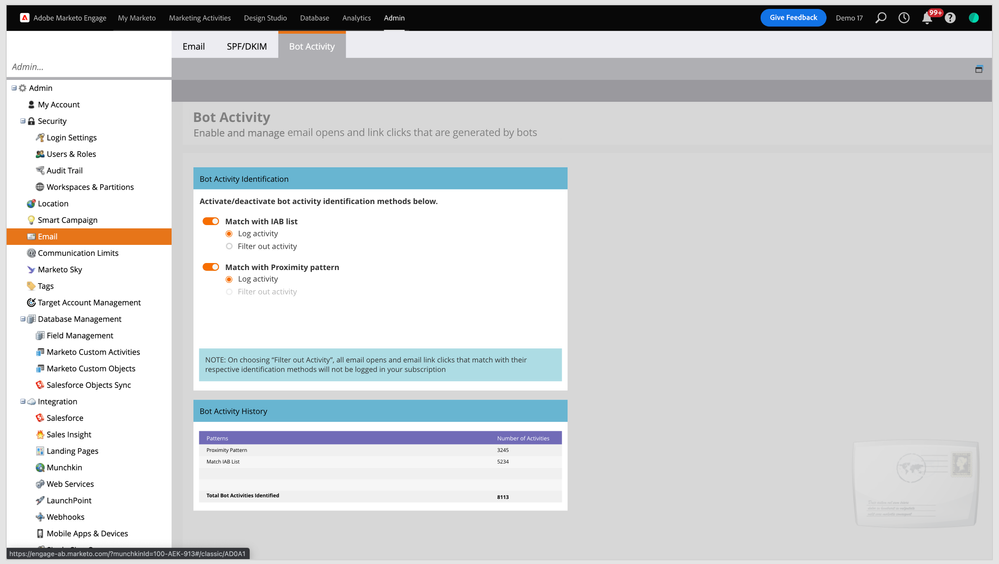Click the Location globe icon
This screenshot has width=999, height=564.
pos(31,203)
